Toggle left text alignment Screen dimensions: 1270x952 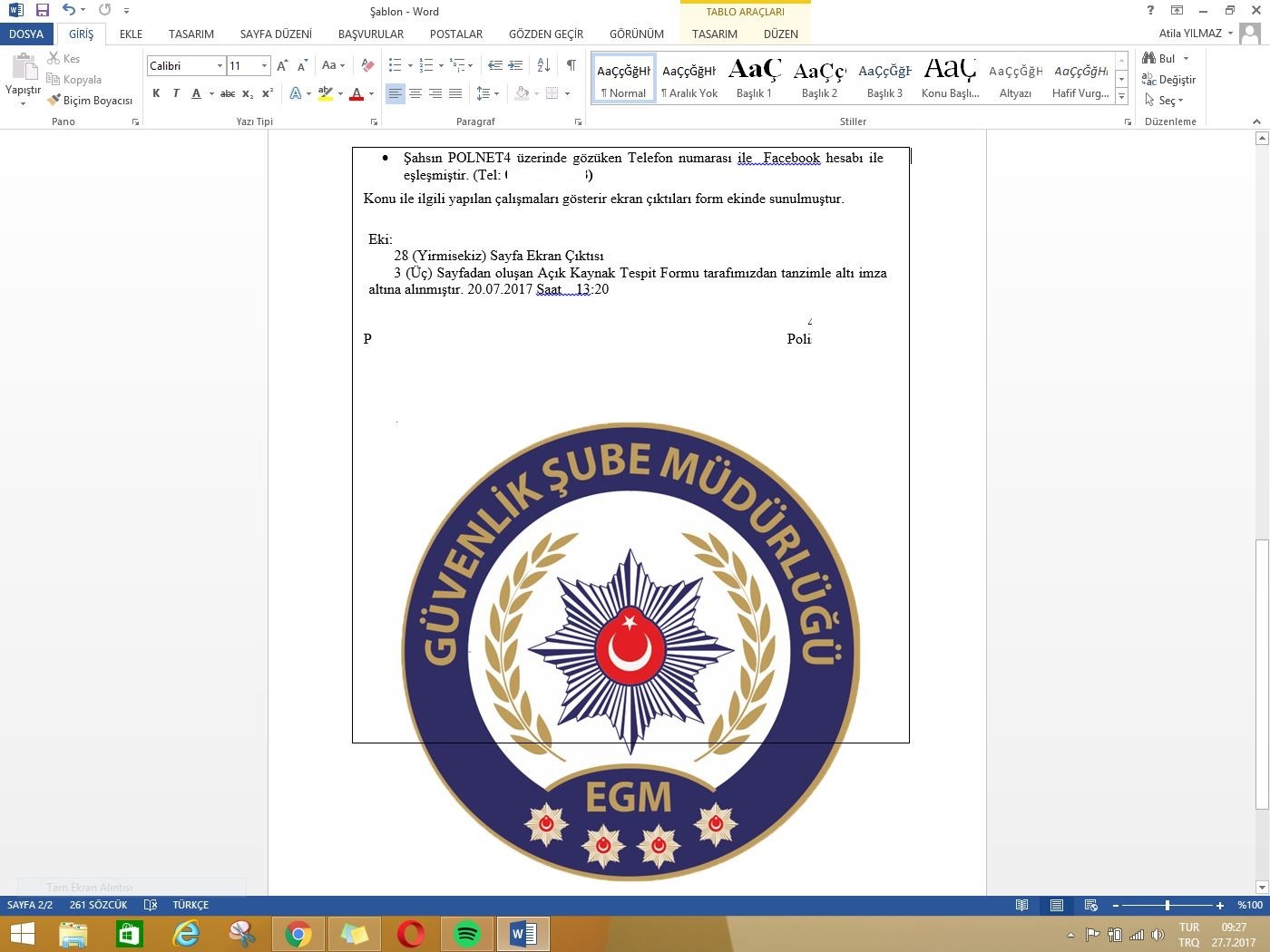(x=396, y=93)
